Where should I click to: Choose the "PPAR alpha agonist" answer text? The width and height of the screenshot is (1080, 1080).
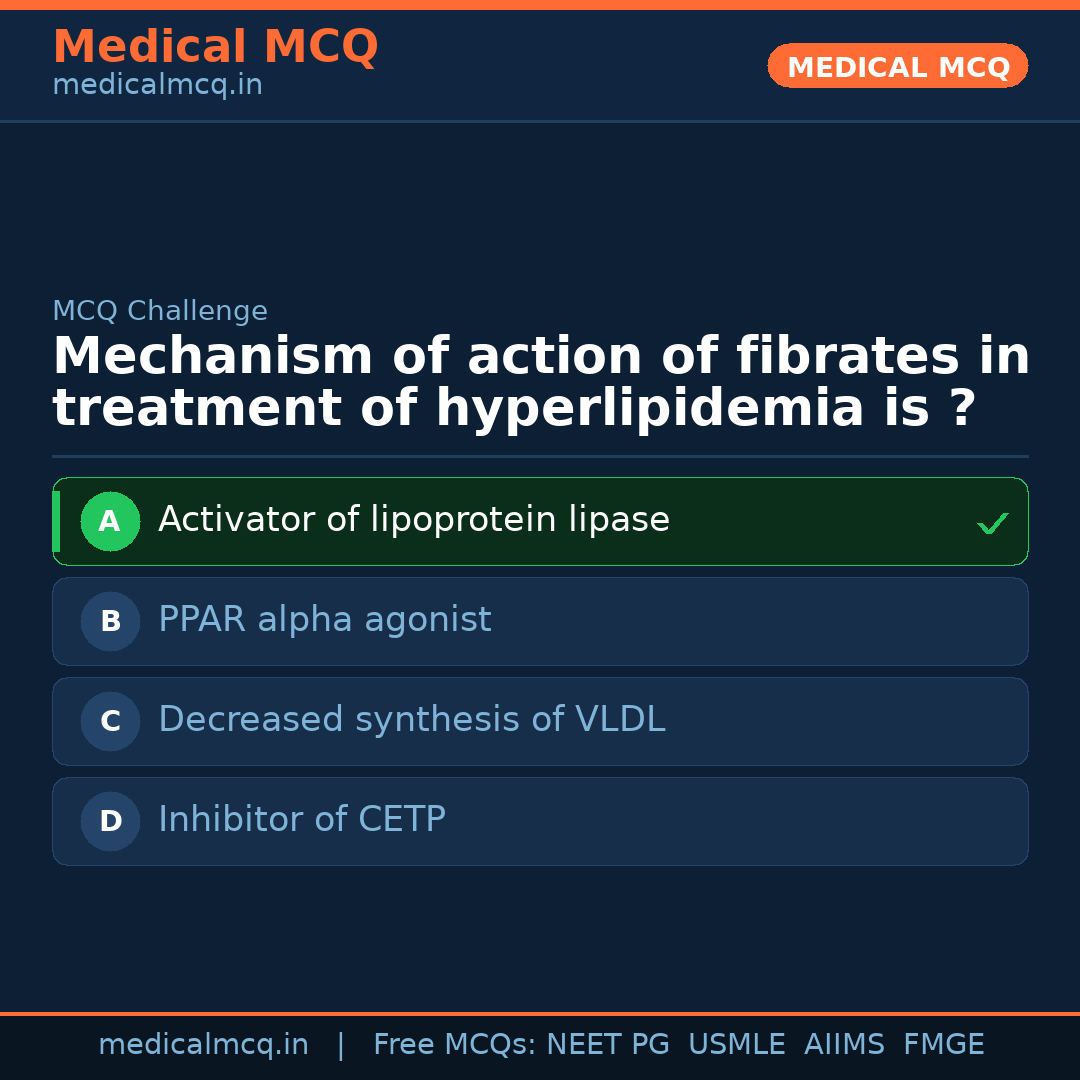tap(325, 620)
